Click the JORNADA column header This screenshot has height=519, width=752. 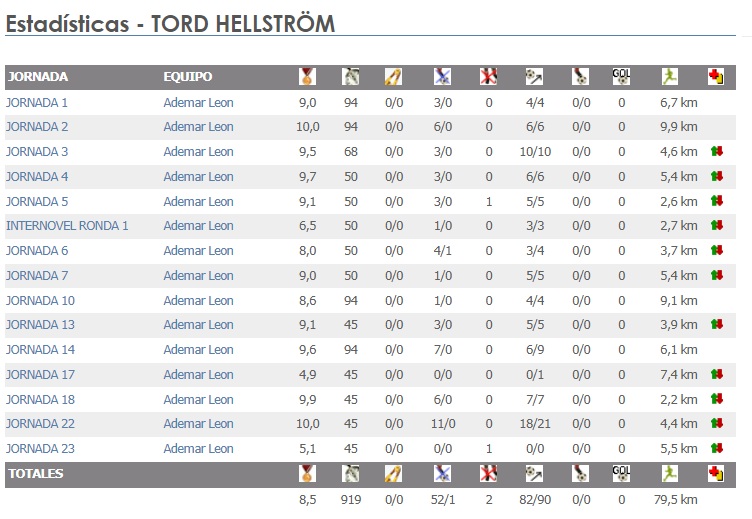click(37, 77)
